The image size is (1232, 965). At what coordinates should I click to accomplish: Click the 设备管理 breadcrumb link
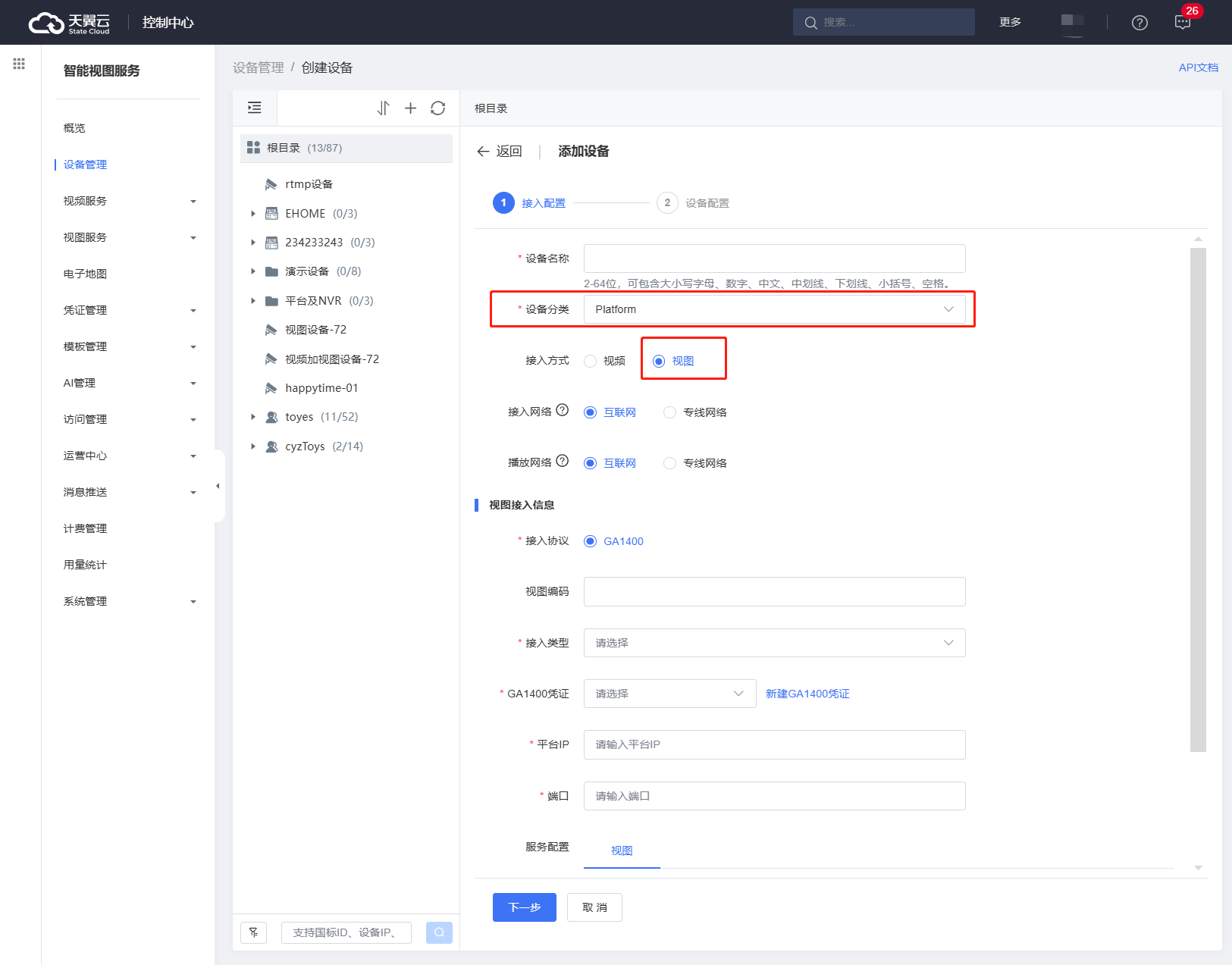click(x=259, y=67)
